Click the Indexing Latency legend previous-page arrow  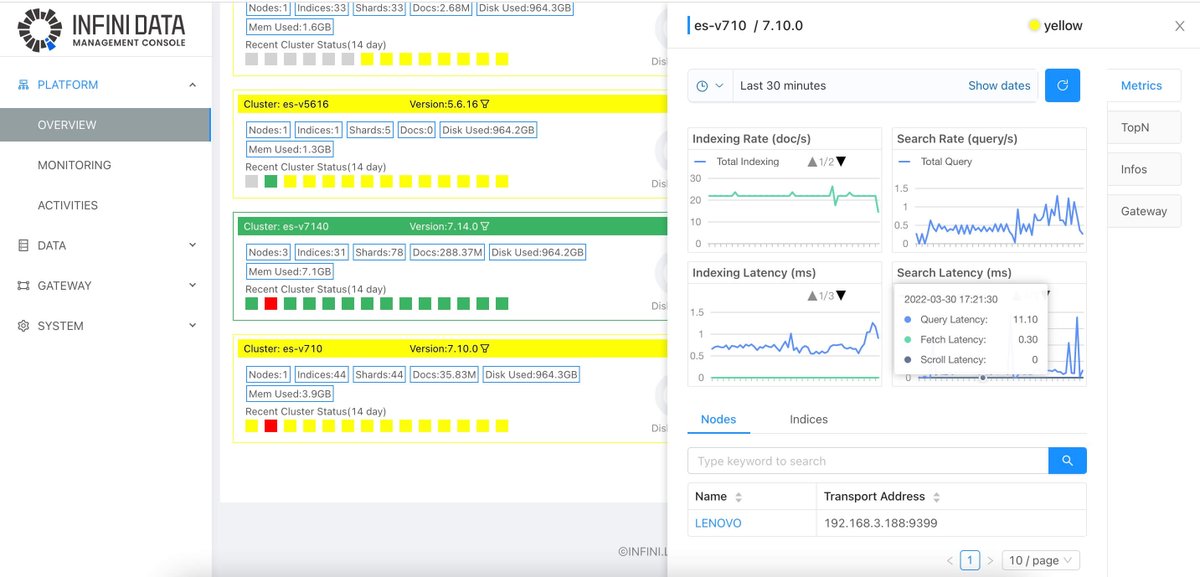click(812, 295)
